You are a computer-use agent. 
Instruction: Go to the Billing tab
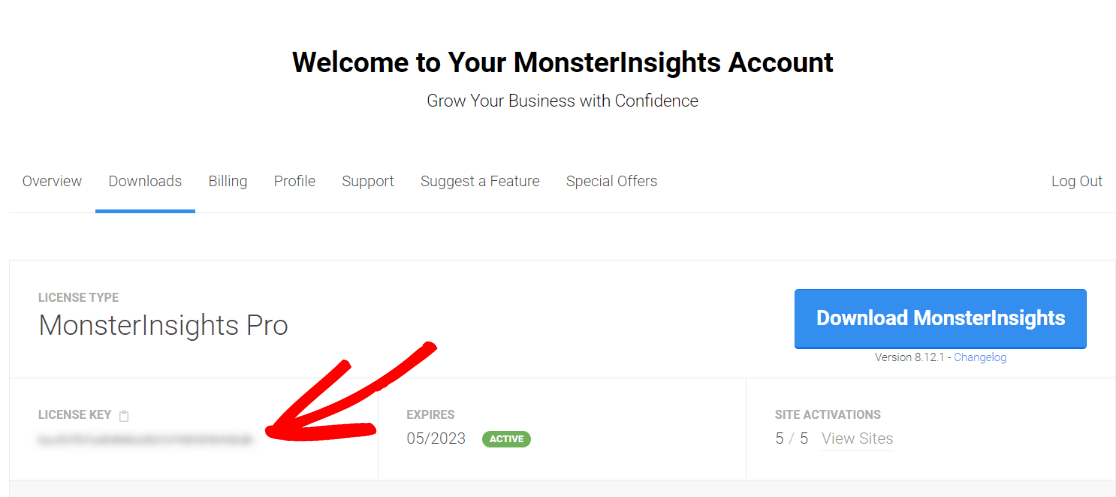[228, 181]
